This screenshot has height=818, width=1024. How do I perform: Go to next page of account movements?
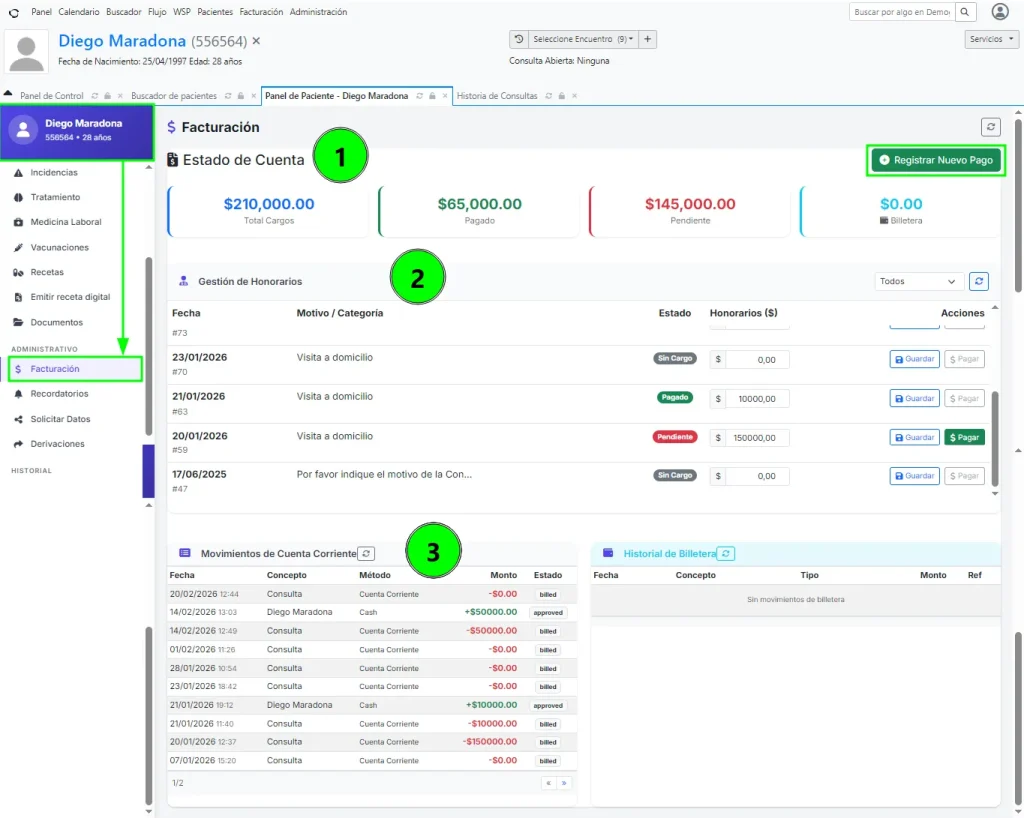[x=564, y=783]
